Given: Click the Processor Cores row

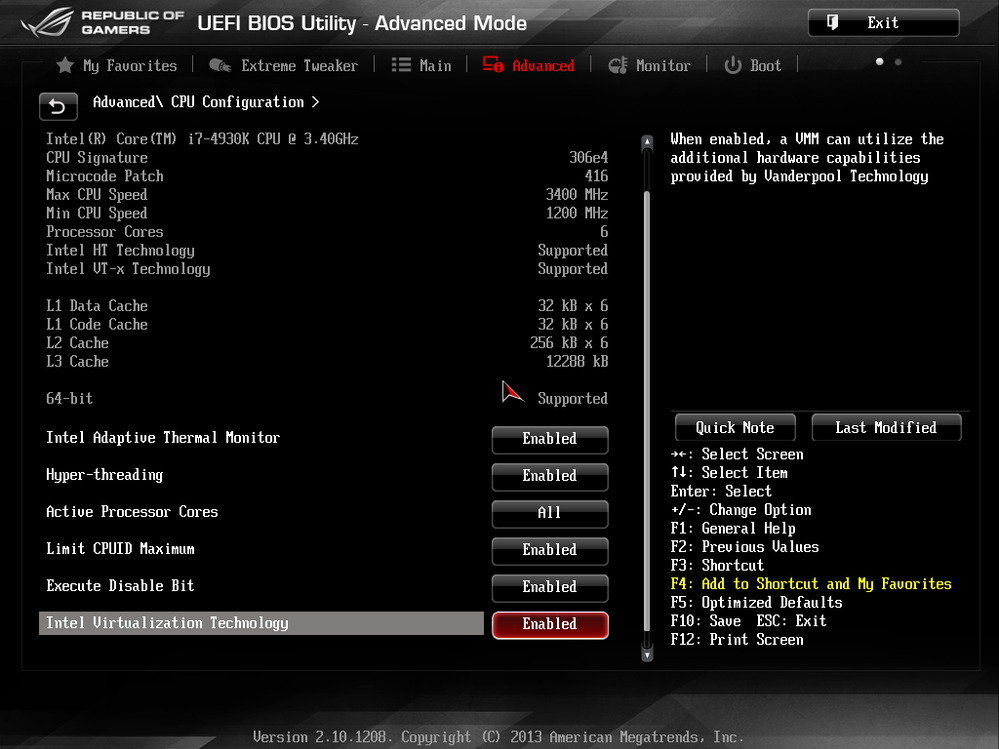Looking at the screenshot, I should [327, 232].
